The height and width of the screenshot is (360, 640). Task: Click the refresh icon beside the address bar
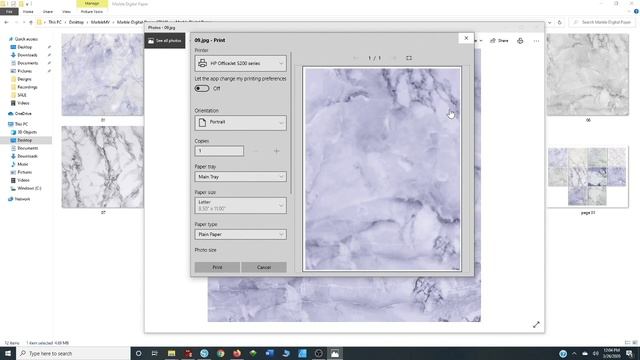(x=560, y=22)
